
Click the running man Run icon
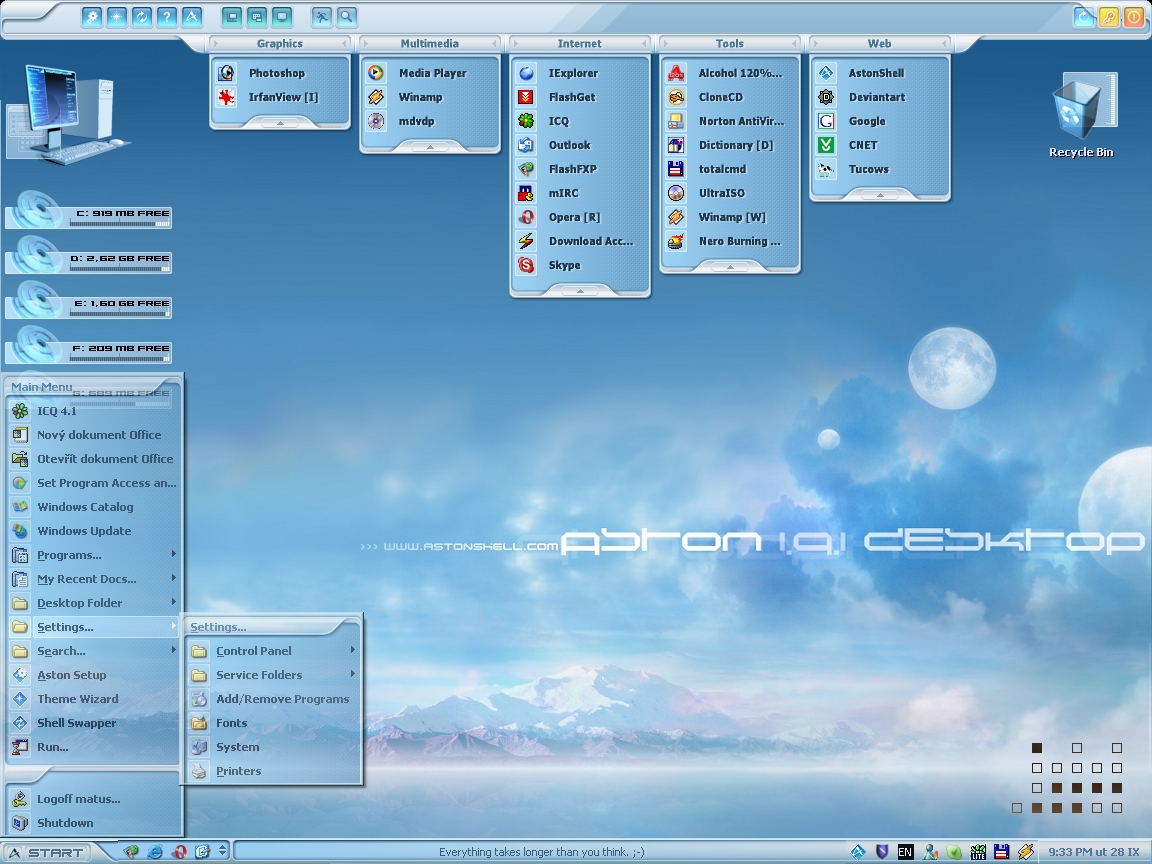click(x=322, y=17)
